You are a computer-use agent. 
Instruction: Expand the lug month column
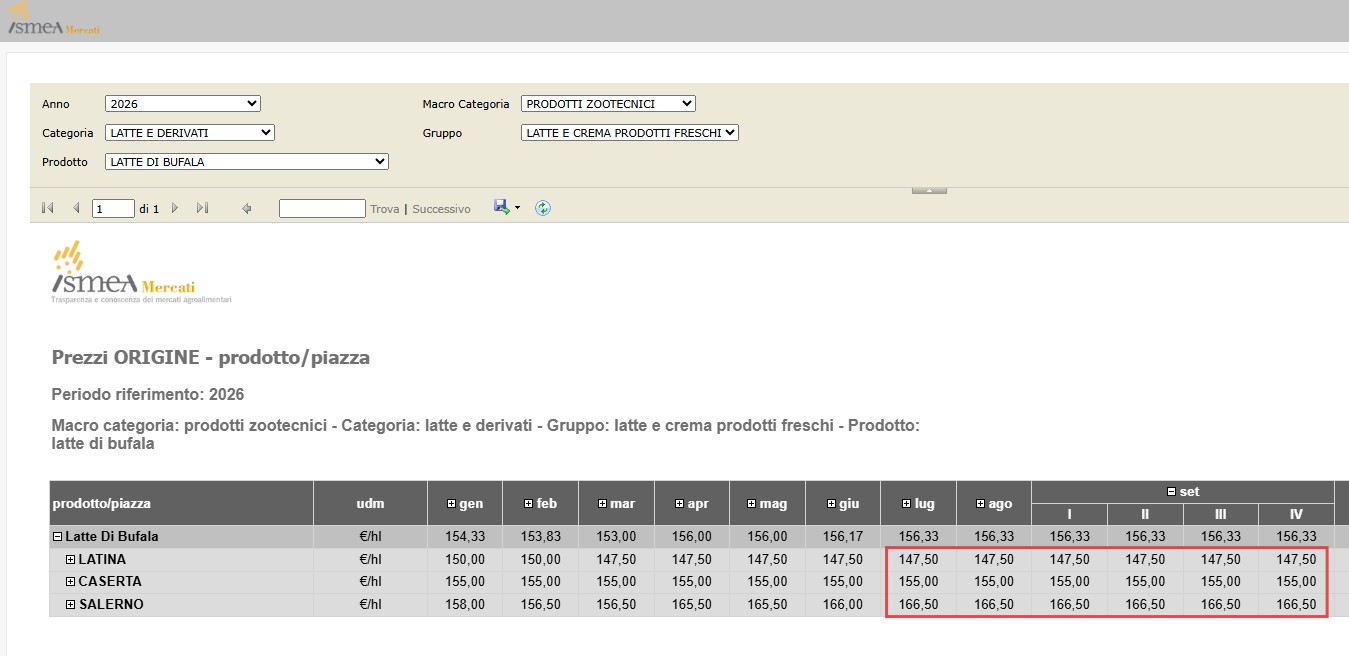[x=907, y=504]
